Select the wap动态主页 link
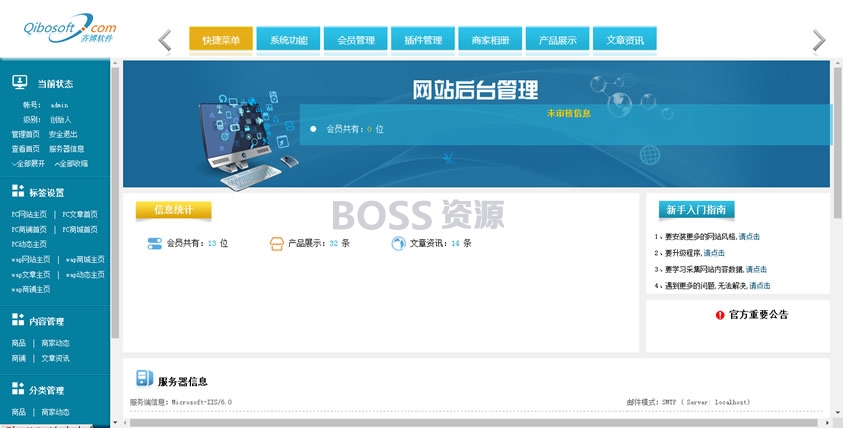This screenshot has height=428, width=843. pyautogui.click(x=85, y=274)
